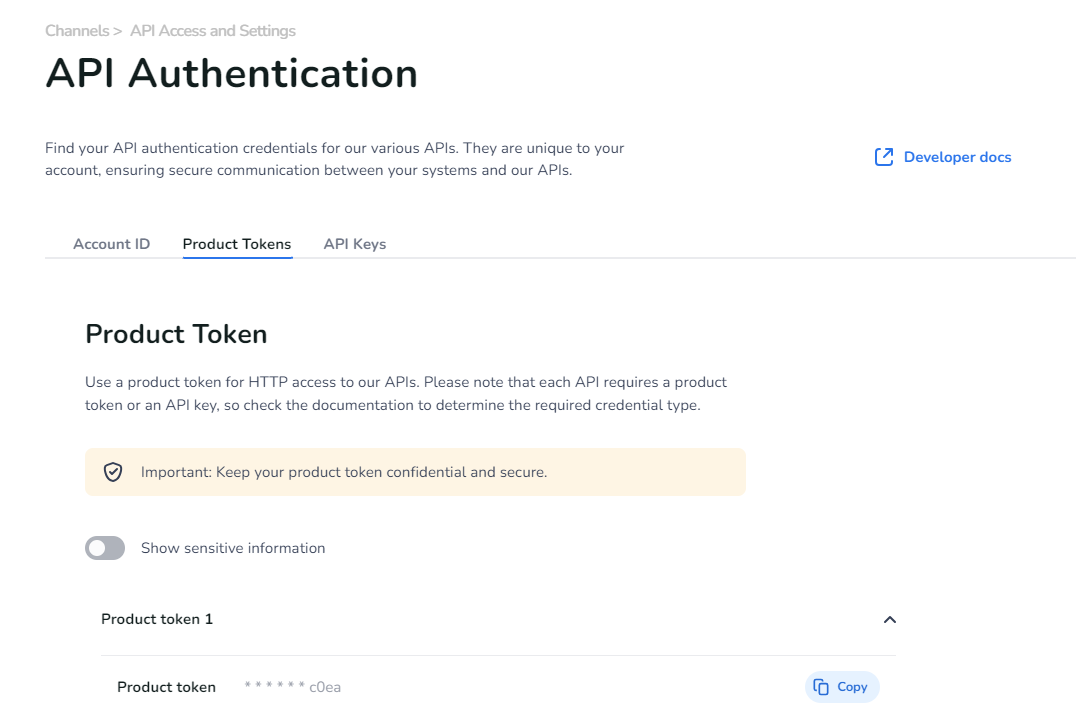The height and width of the screenshot is (713, 1076).
Task: Click the copy icon next to the product token
Action: (821, 687)
